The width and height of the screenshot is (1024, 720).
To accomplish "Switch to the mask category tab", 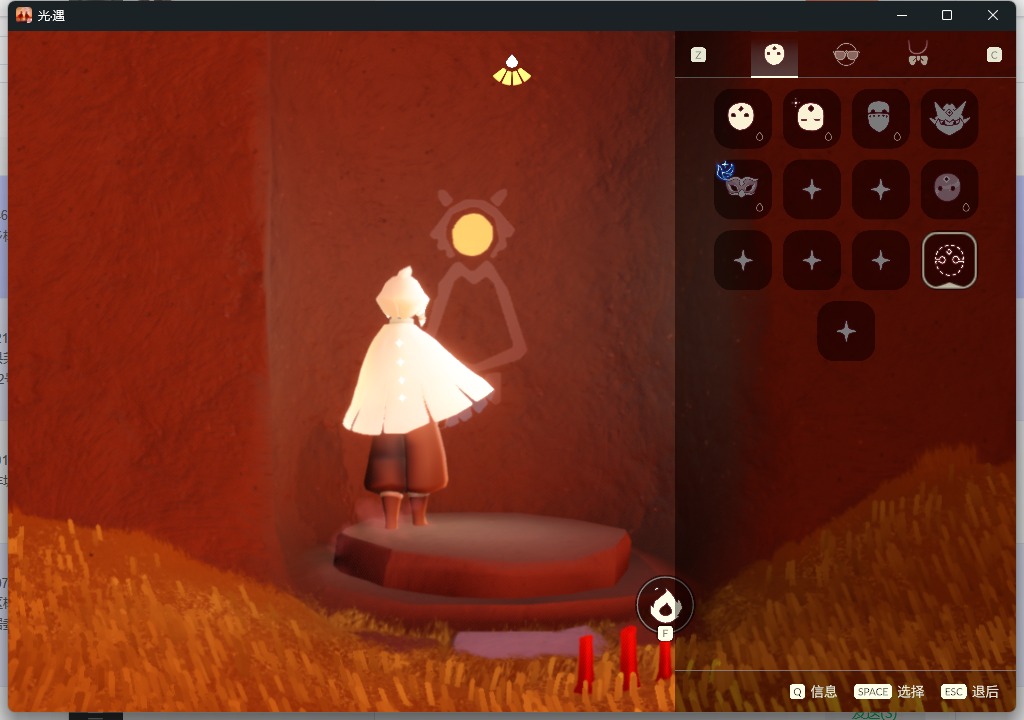I will pyautogui.click(x=774, y=54).
